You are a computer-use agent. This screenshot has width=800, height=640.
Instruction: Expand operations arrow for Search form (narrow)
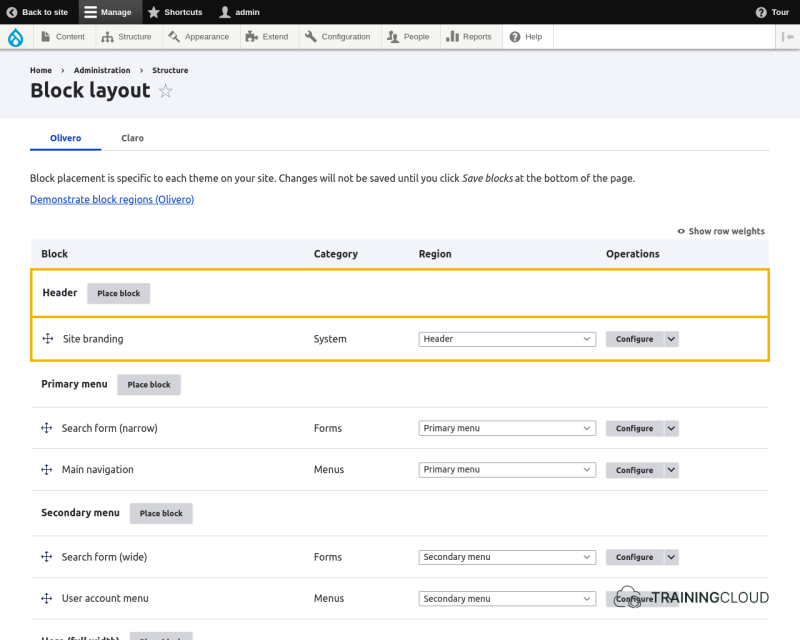[671, 428]
